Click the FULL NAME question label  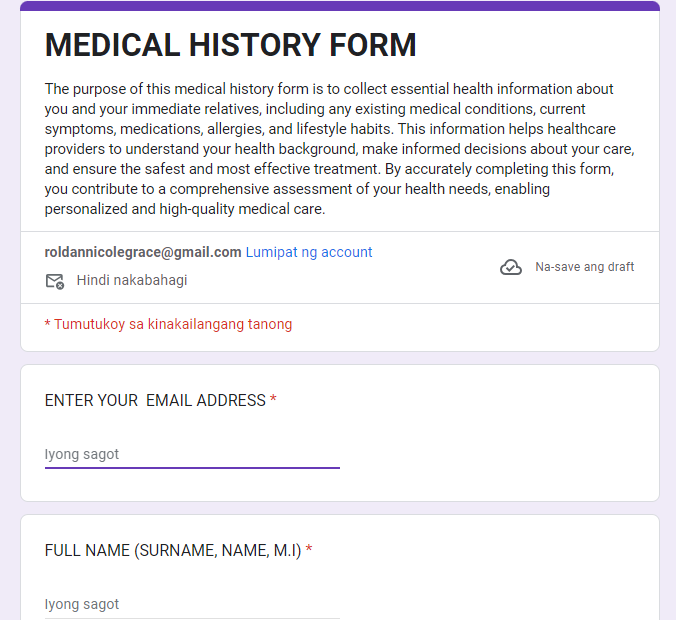pyautogui.click(x=173, y=550)
